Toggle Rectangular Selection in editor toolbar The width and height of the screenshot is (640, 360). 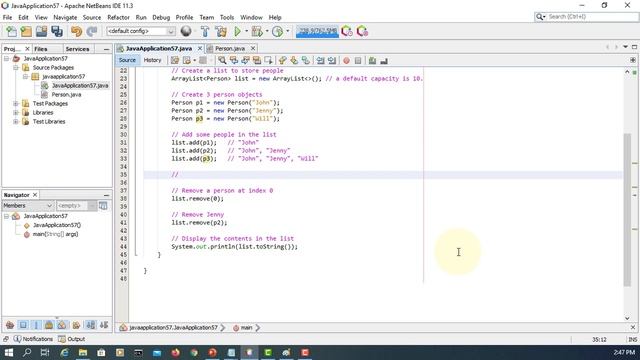(268, 60)
